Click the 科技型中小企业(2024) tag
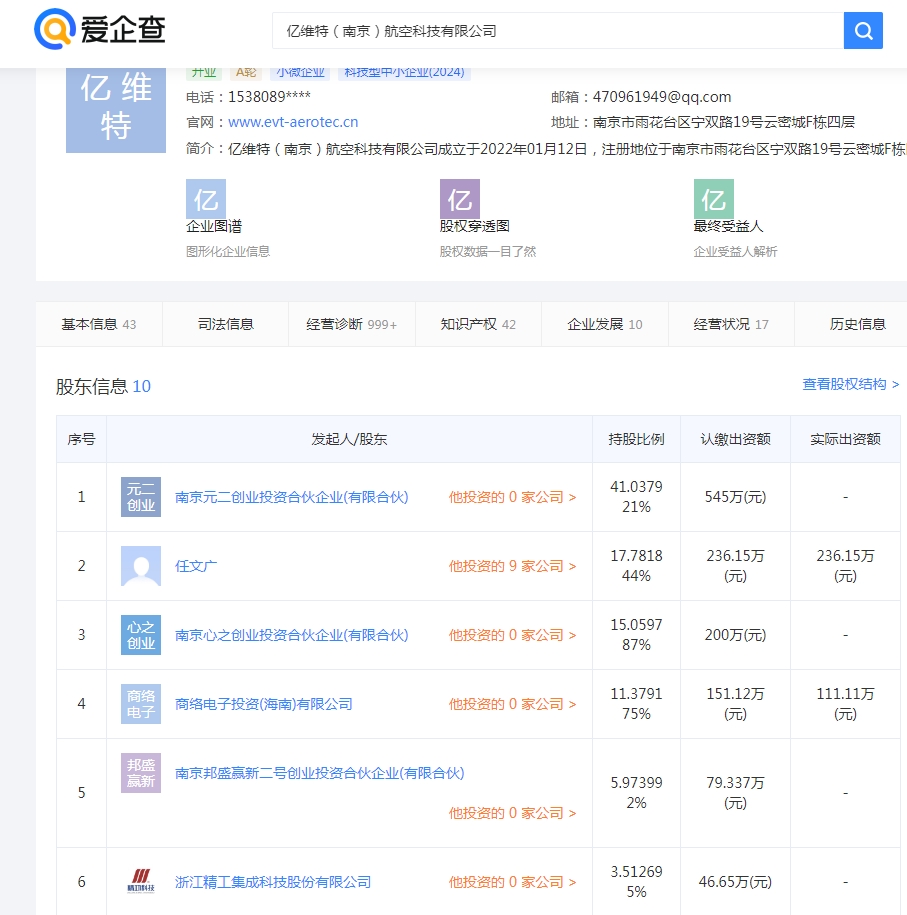907x915 pixels. coord(404,73)
